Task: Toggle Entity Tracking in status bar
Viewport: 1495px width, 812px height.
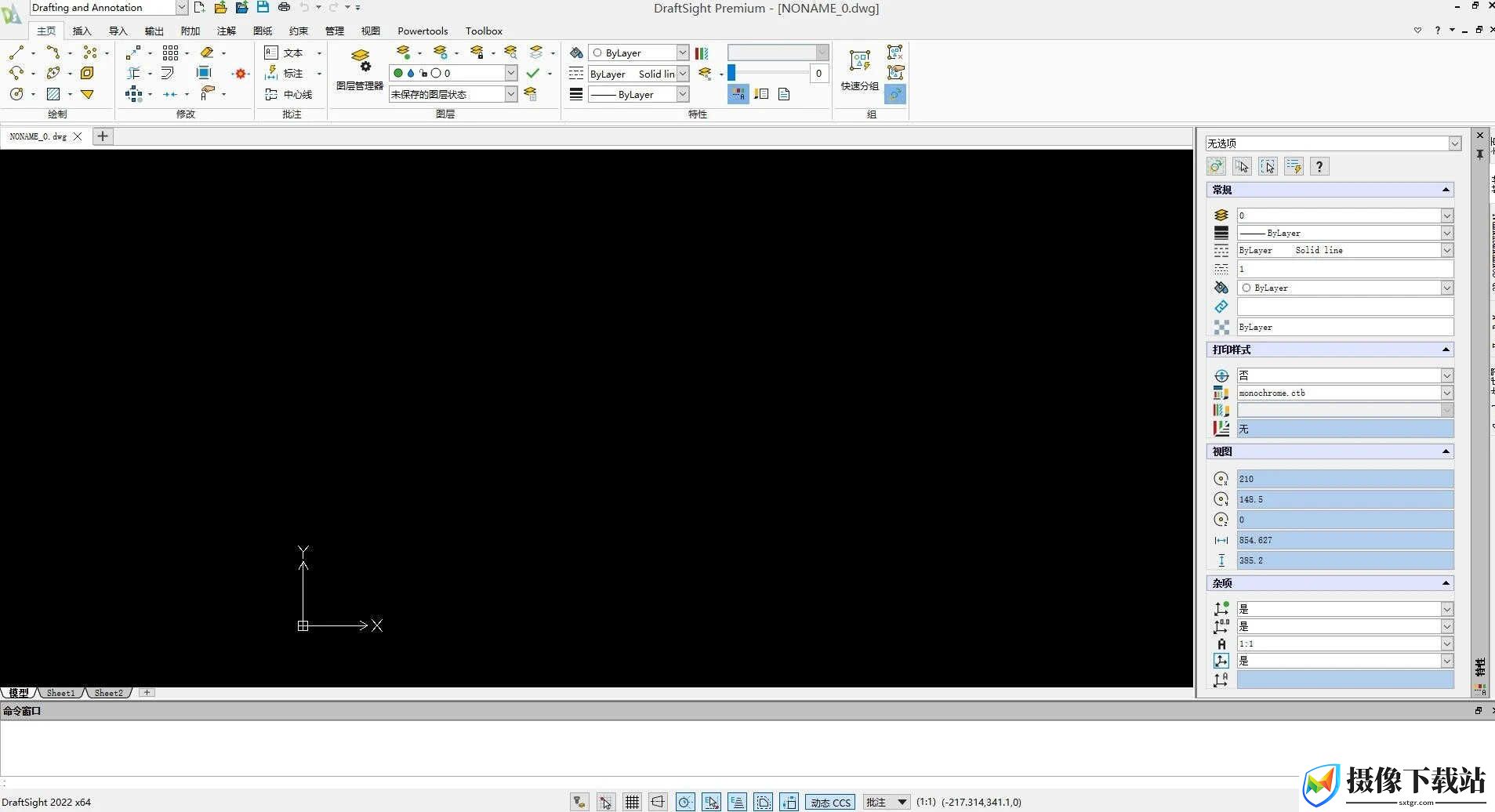Action: [737, 802]
